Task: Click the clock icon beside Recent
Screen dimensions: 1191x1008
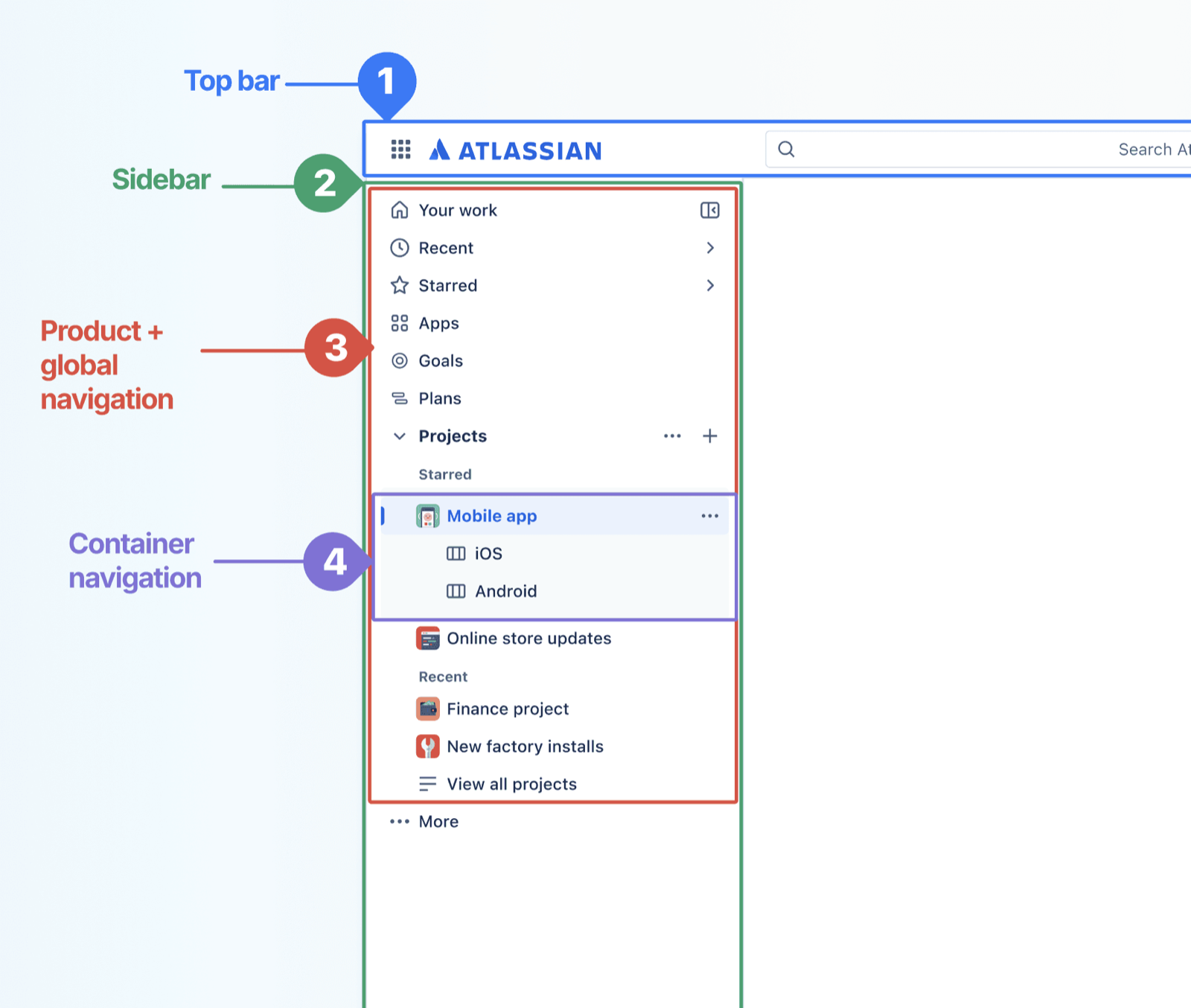Action: [400, 248]
